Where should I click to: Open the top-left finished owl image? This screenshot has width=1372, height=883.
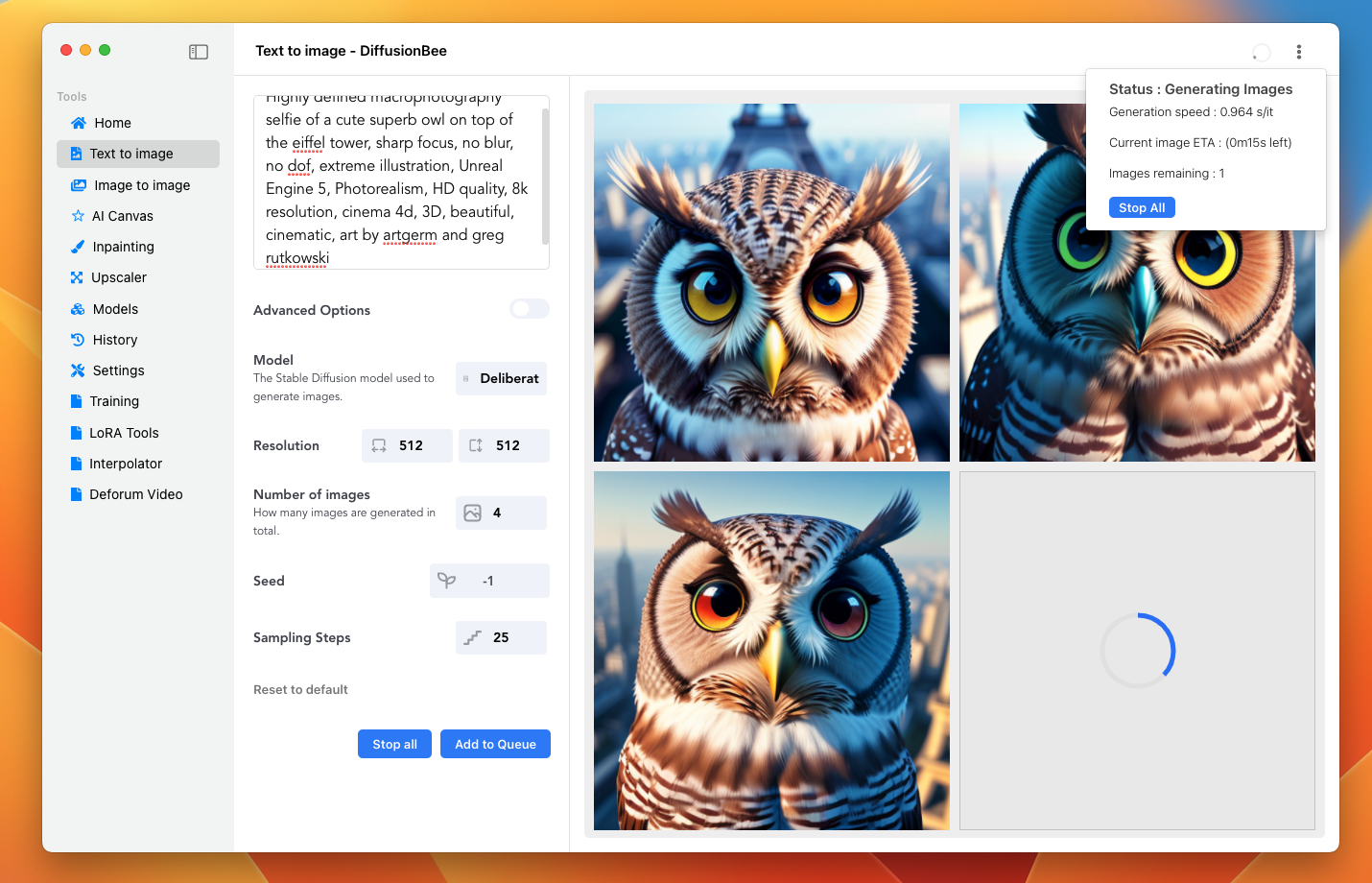(771, 281)
